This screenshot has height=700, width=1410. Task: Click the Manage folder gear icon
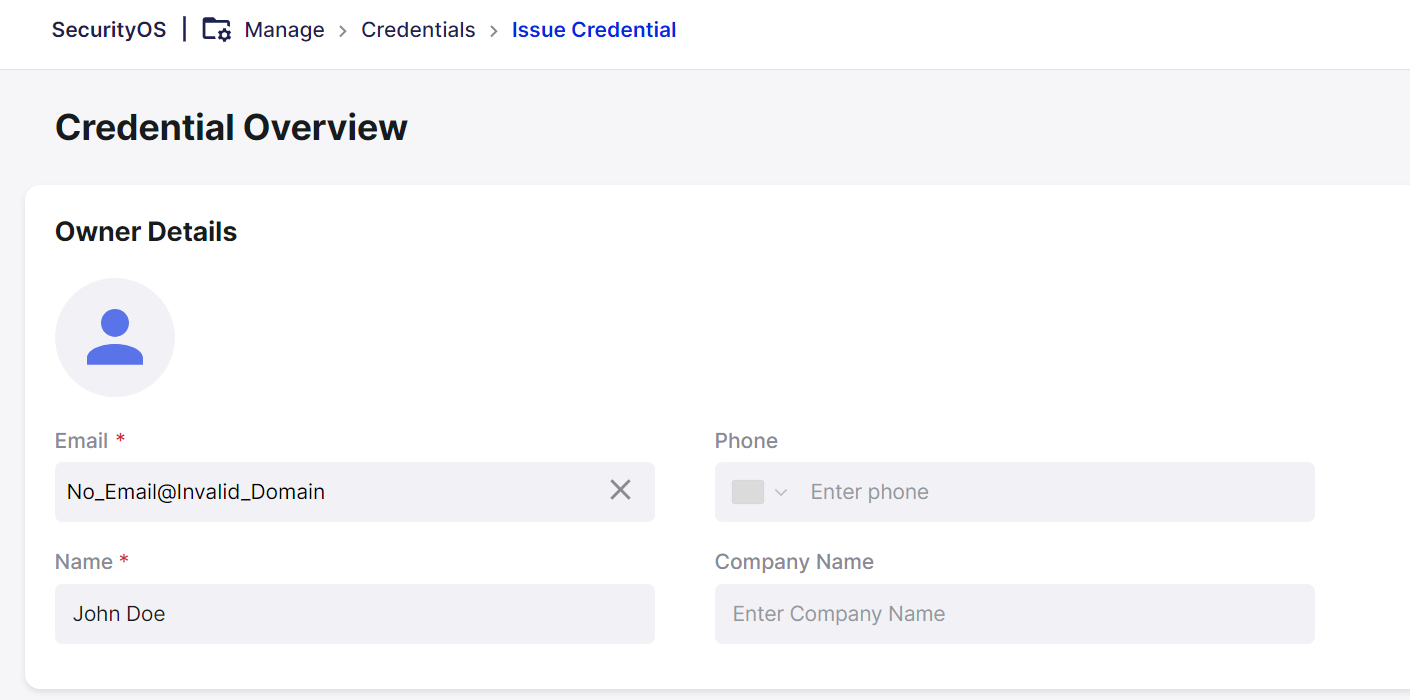tap(215, 30)
